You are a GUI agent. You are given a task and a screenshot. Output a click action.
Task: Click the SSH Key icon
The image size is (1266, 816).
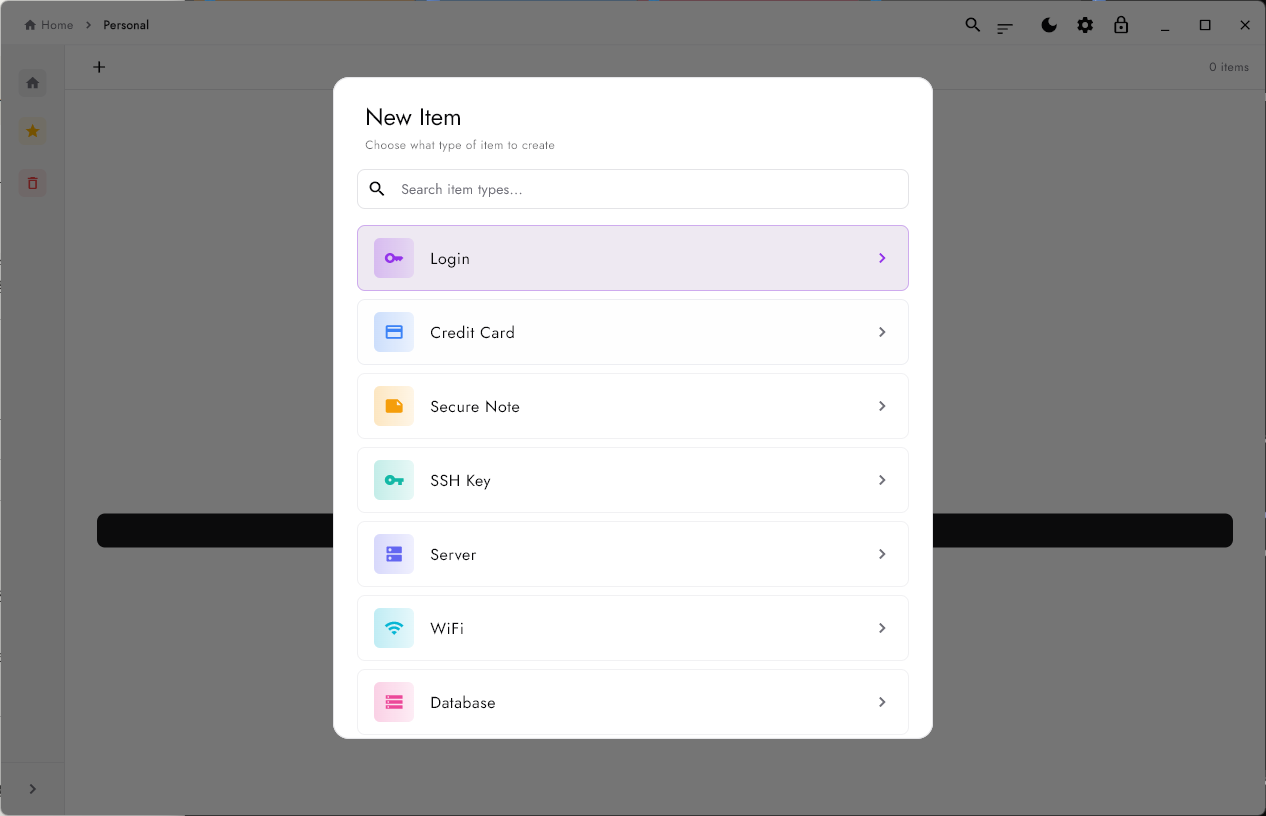(394, 480)
